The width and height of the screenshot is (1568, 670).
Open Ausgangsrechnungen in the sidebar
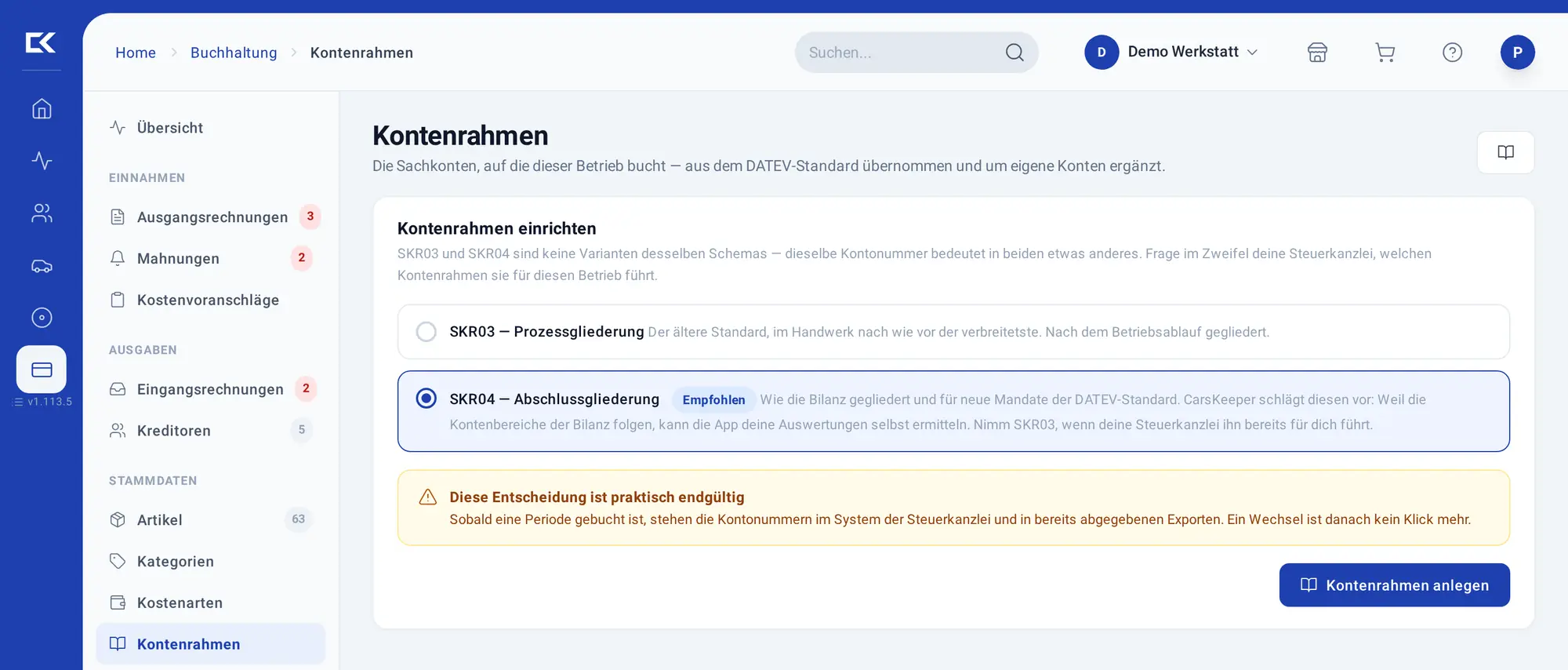click(210, 217)
